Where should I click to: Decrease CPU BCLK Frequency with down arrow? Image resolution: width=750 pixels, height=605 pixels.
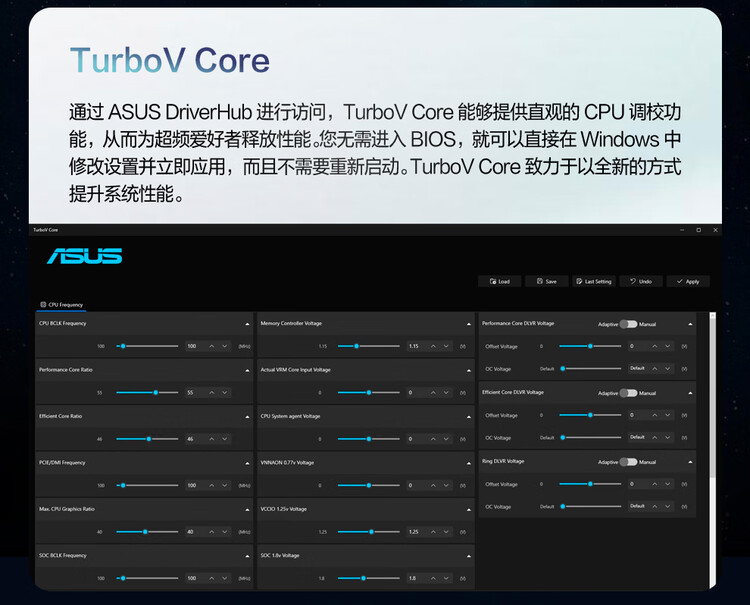224,346
